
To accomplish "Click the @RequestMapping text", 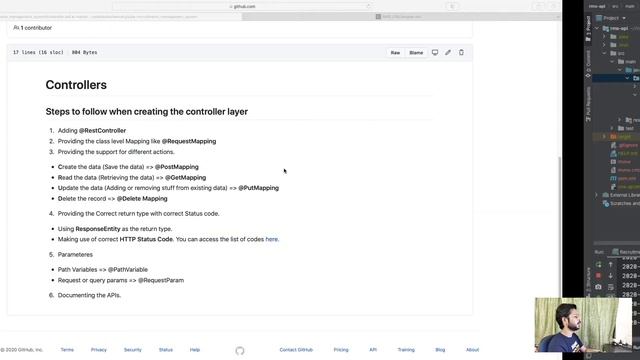I will (x=189, y=141).
